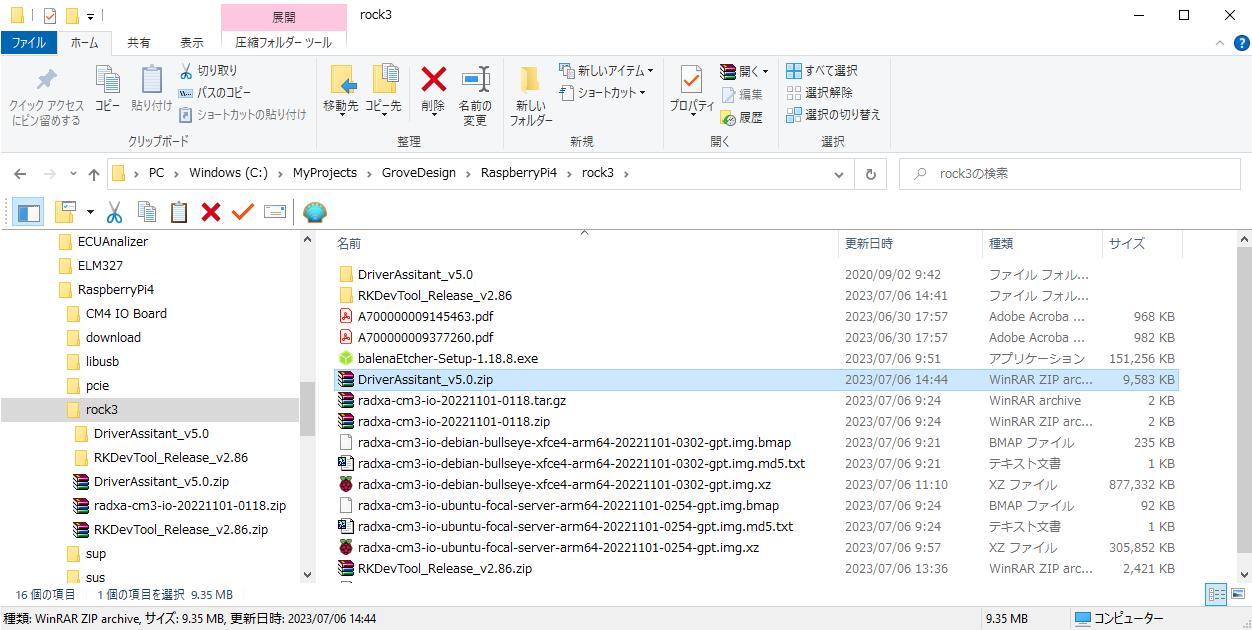This screenshot has width=1252, height=630.
Task: Click the red X delete icon in lower toolbar
Action: coord(211,212)
